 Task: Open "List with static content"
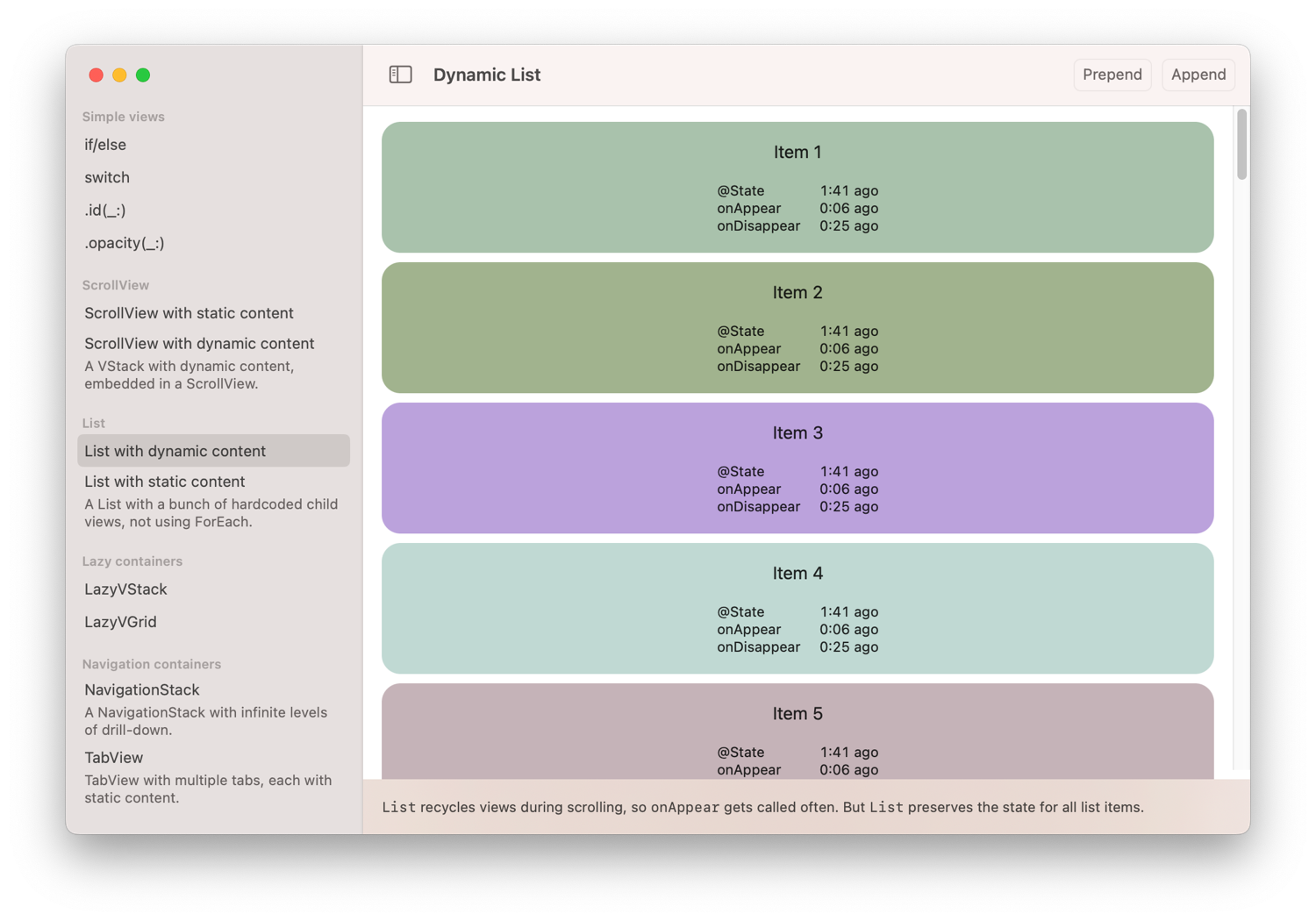pos(164,482)
